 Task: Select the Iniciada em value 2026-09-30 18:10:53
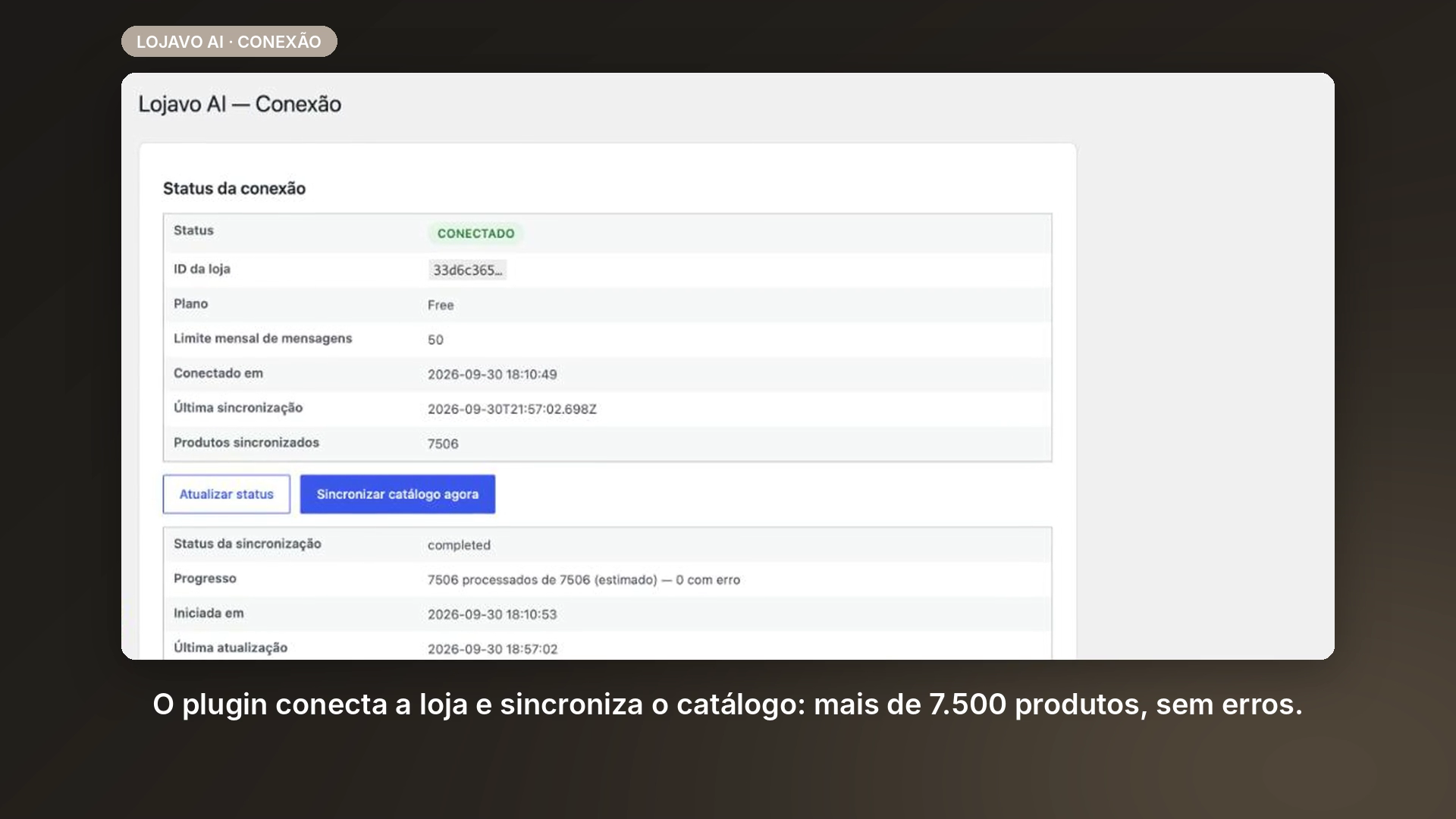click(492, 615)
